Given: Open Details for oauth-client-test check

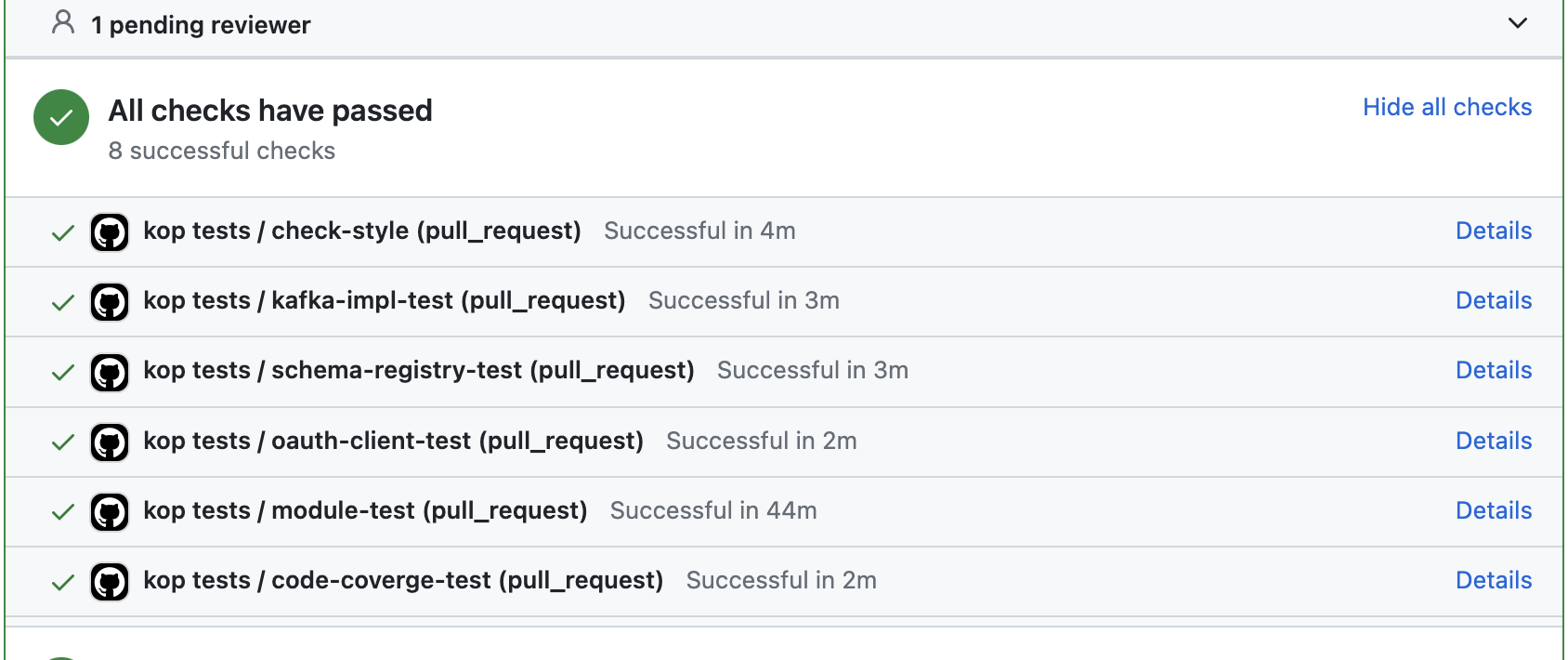Looking at the screenshot, I should click(x=1493, y=441).
